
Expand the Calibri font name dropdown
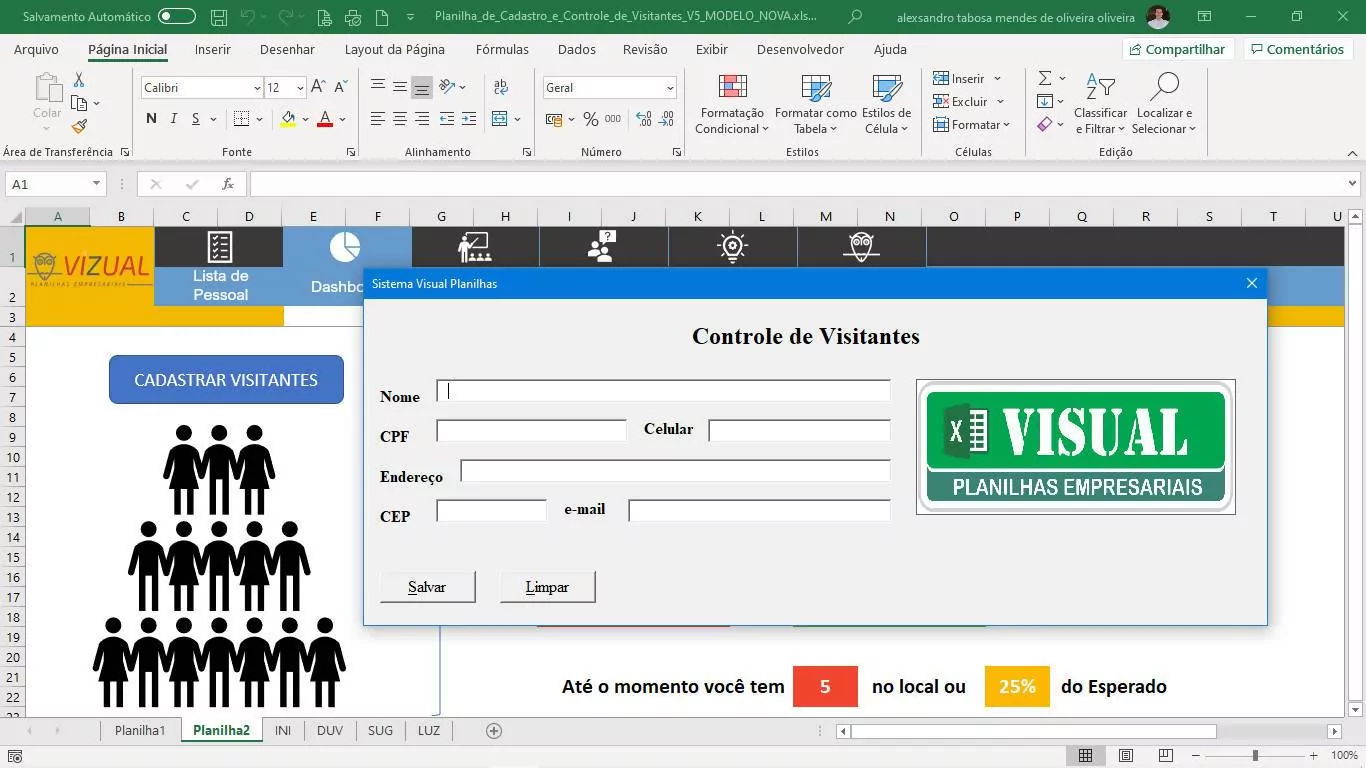tap(256, 88)
